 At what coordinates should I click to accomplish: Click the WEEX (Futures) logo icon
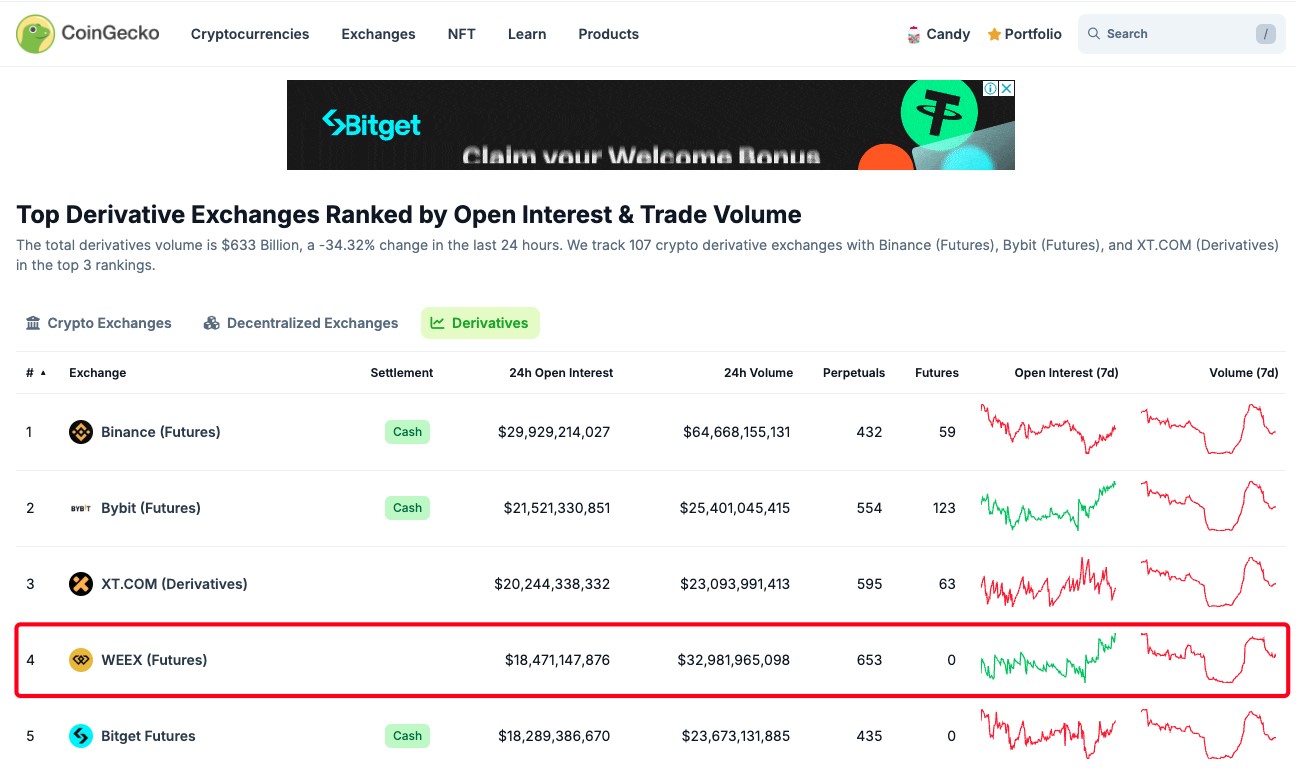pyautogui.click(x=81, y=660)
